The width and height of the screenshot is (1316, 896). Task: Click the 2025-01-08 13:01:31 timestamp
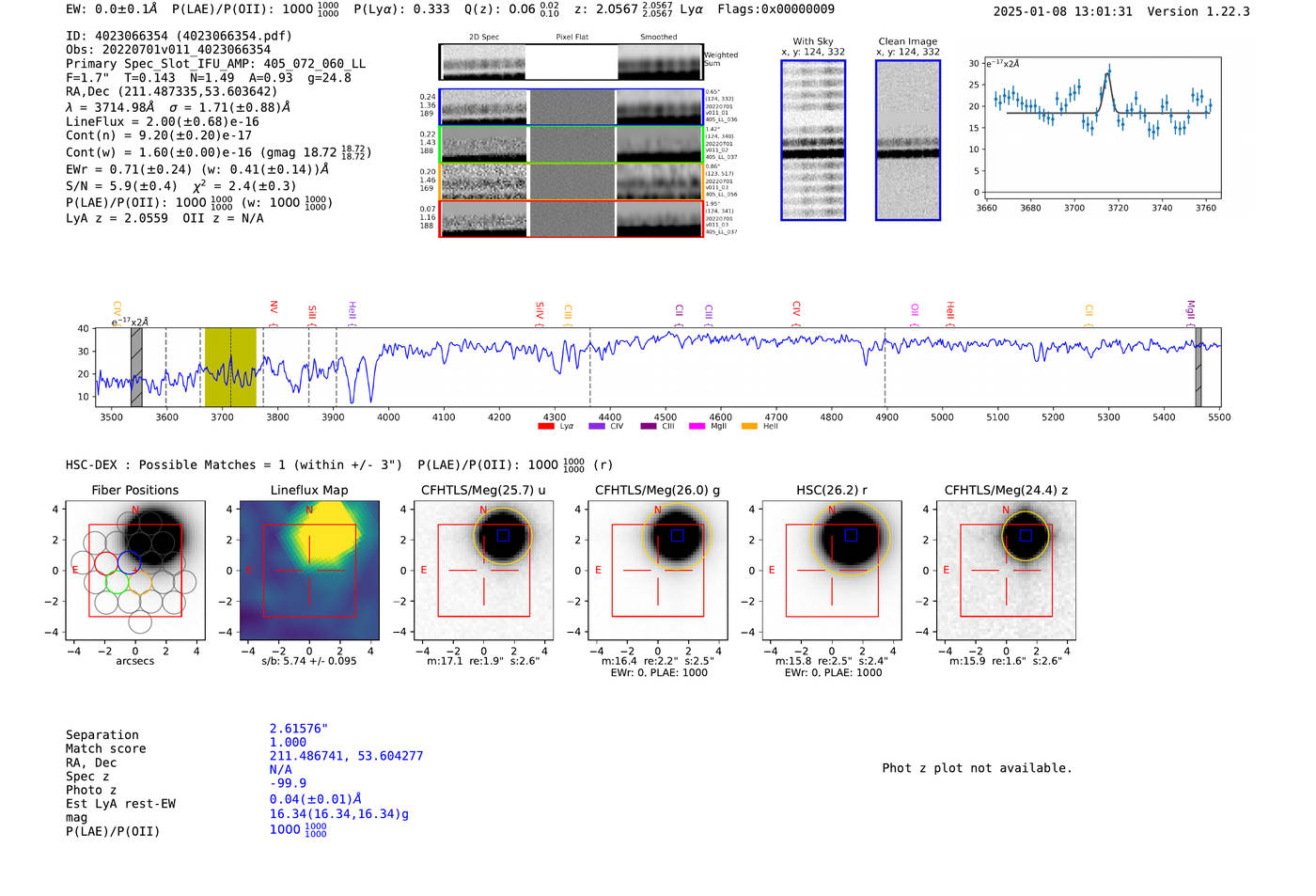1062,11
